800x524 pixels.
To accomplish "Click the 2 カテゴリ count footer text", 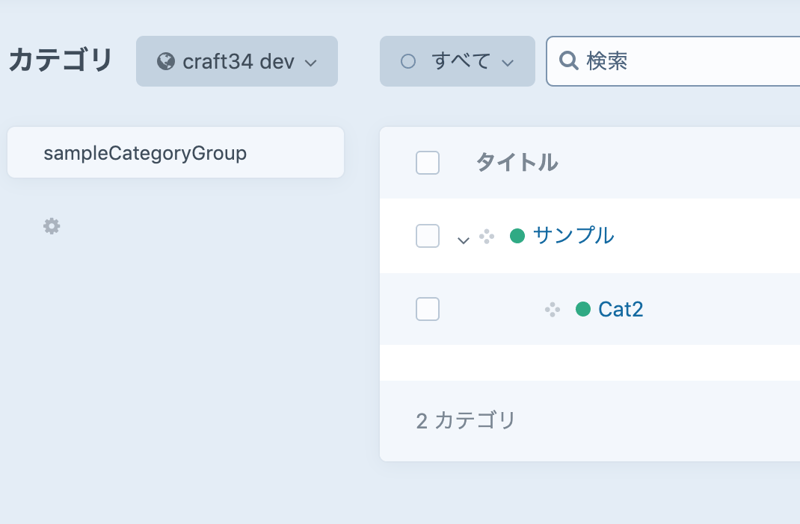I will point(466,421).
